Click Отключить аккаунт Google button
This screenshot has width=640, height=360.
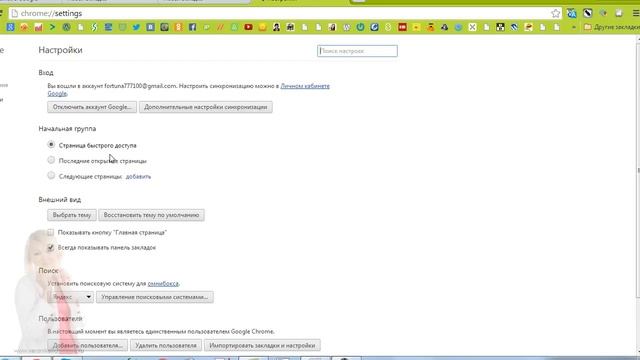(x=92, y=107)
